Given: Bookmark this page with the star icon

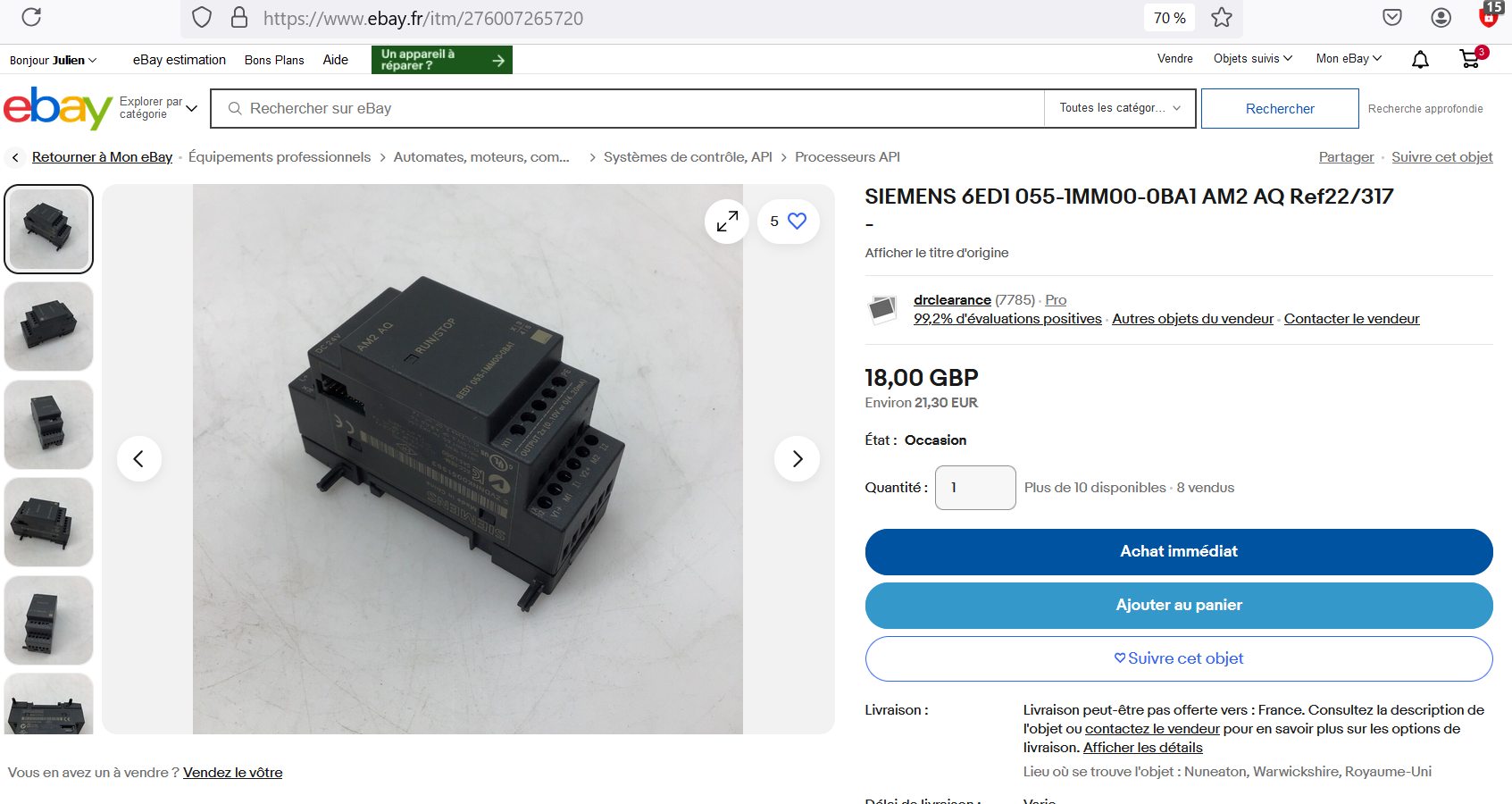Looking at the screenshot, I should [1221, 18].
